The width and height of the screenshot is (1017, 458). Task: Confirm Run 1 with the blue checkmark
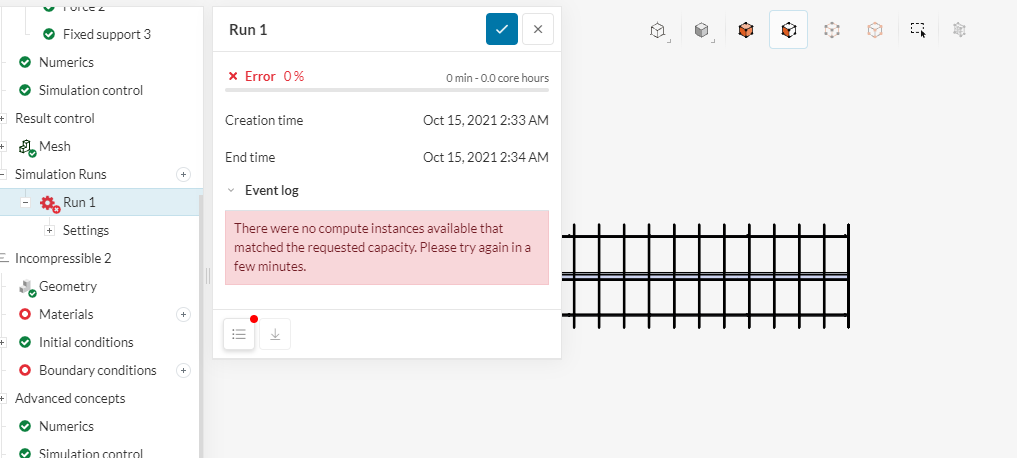(x=502, y=29)
